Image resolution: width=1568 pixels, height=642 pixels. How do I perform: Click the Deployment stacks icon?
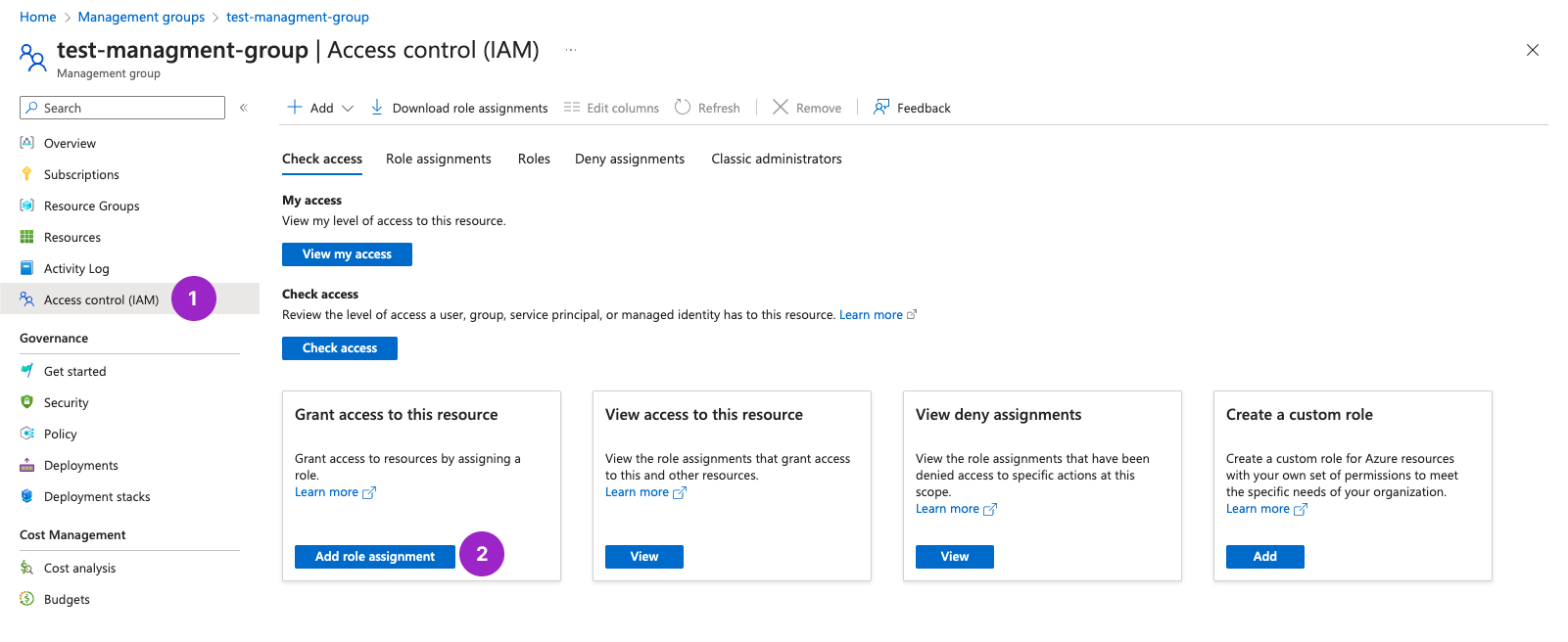coord(27,496)
